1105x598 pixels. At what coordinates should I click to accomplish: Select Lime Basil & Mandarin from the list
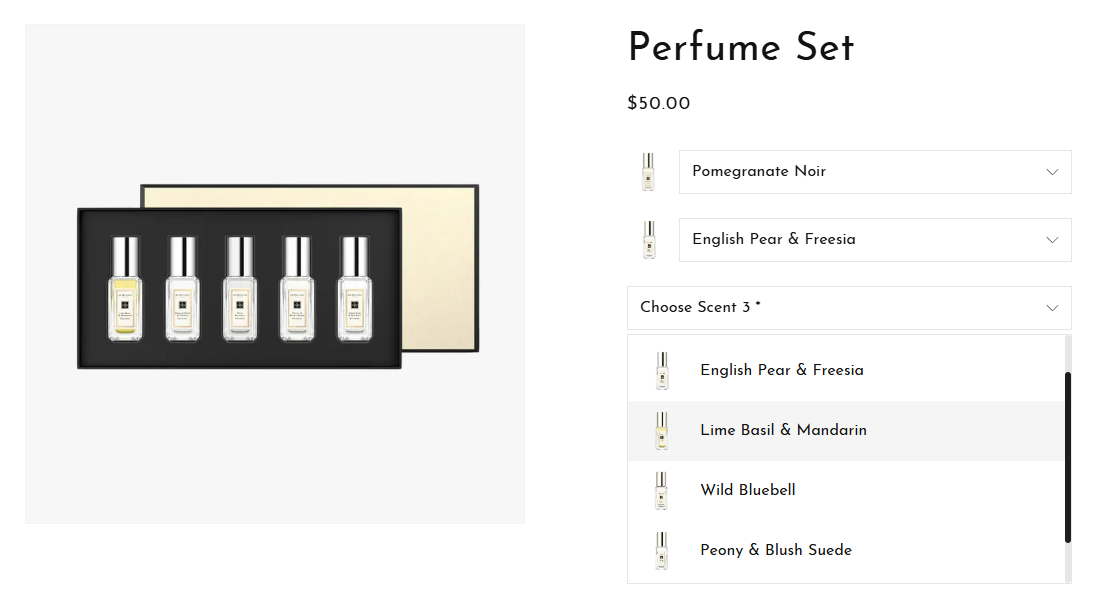pos(783,430)
